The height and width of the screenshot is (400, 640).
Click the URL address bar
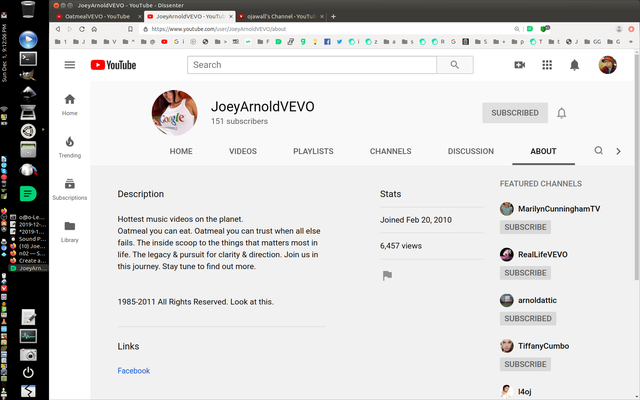[x=327, y=29]
